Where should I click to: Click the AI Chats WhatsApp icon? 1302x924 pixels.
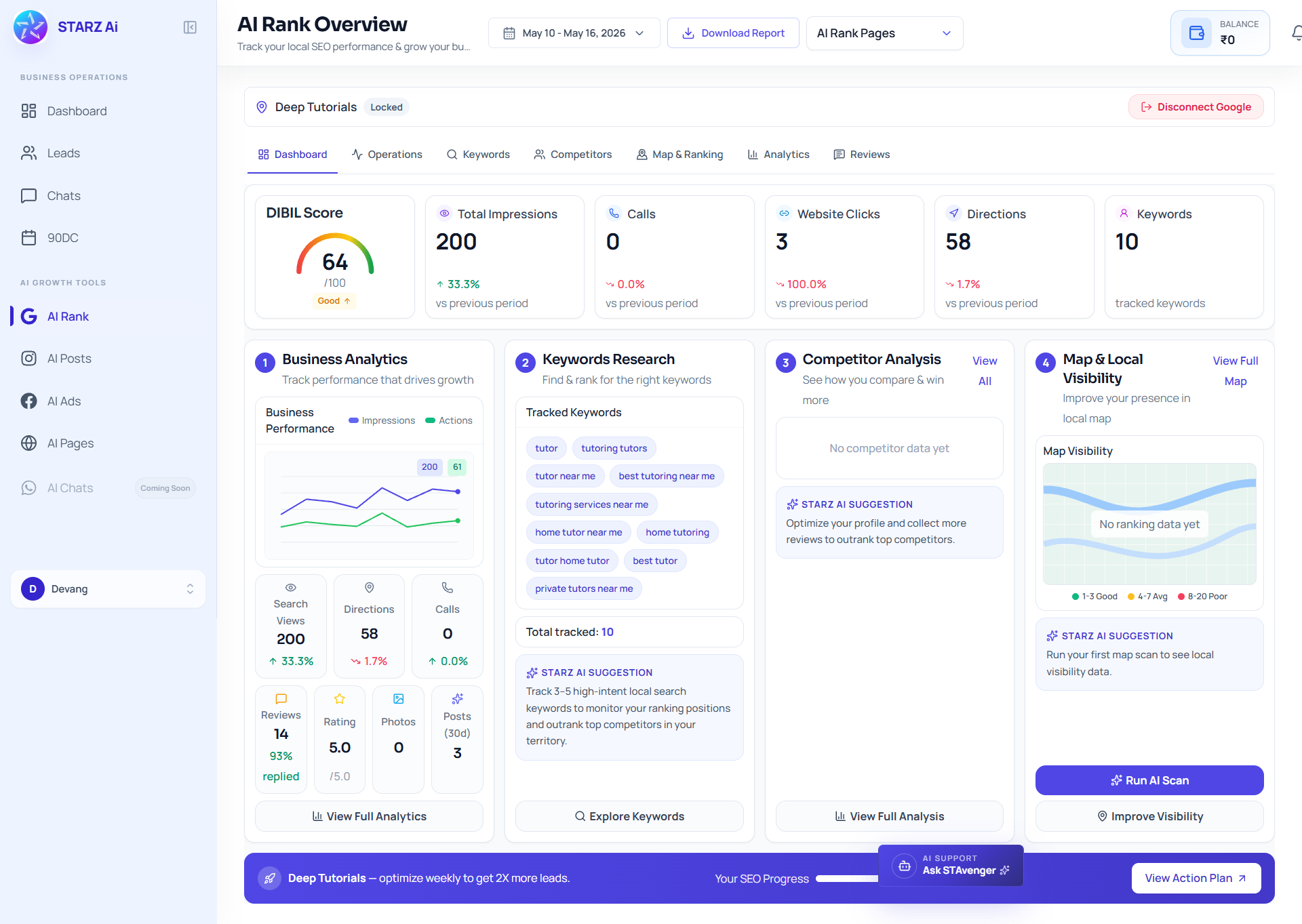pyautogui.click(x=28, y=488)
